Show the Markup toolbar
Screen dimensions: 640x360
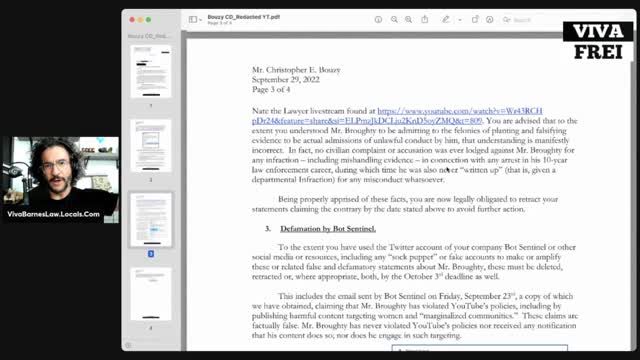tap(490, 20)
